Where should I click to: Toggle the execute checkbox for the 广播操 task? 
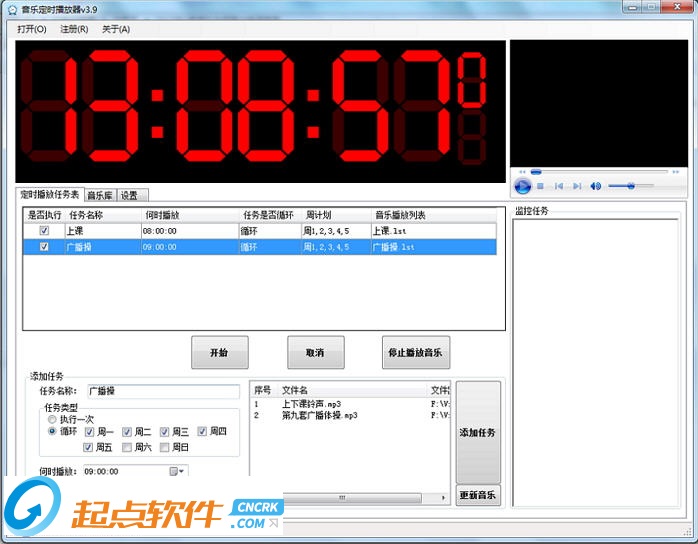pyautogui.click(x=44, y=247)
